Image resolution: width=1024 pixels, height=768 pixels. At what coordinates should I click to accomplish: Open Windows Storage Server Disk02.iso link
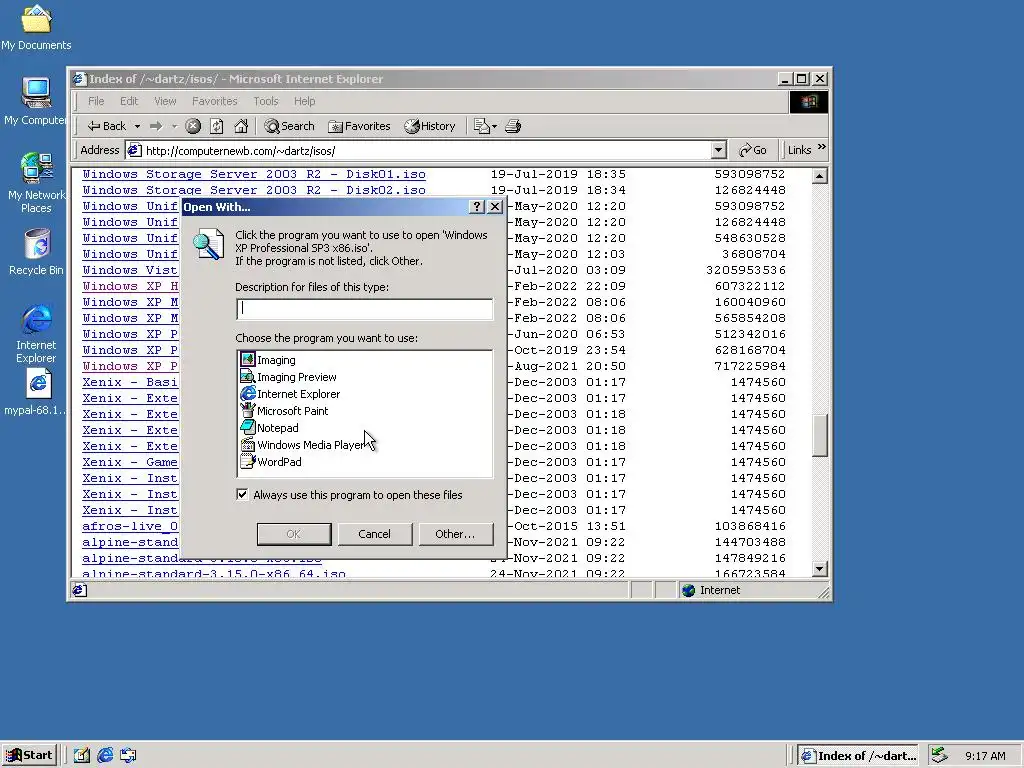coord(254,190)
